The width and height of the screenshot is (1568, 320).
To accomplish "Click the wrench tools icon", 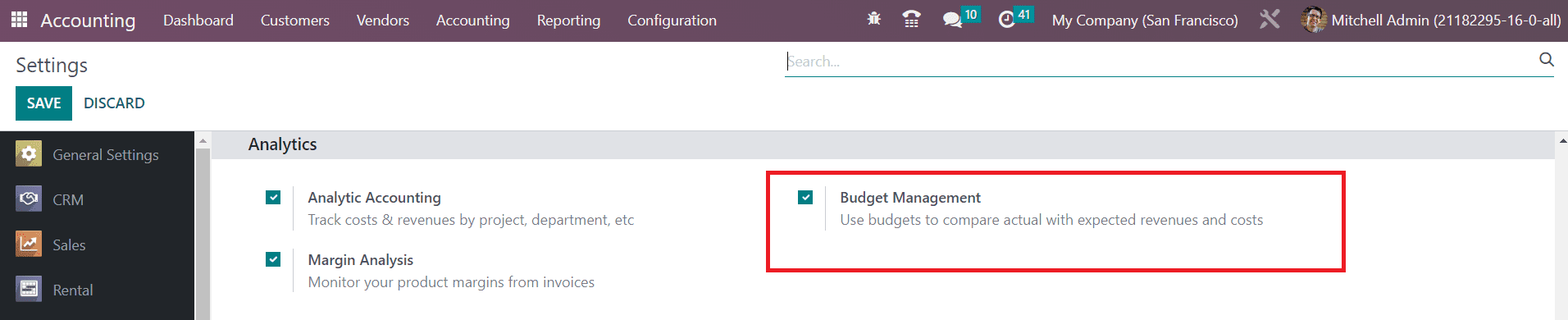I will click(x=1269, y=19).
